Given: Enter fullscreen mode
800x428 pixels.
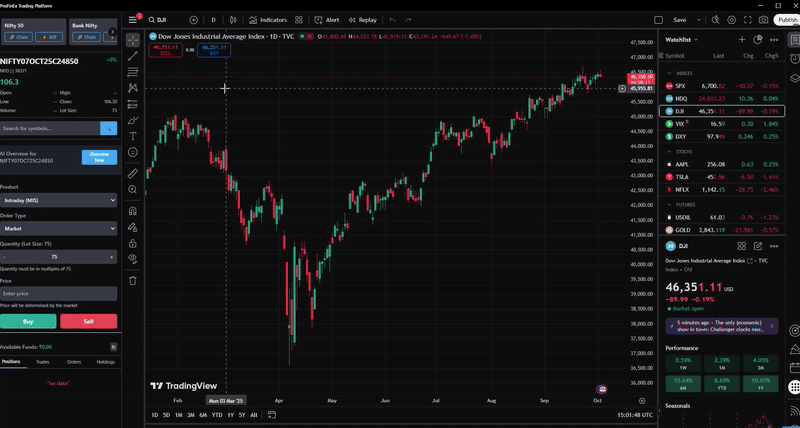Looking at the screenshot, I should click(x=747, y=20).
